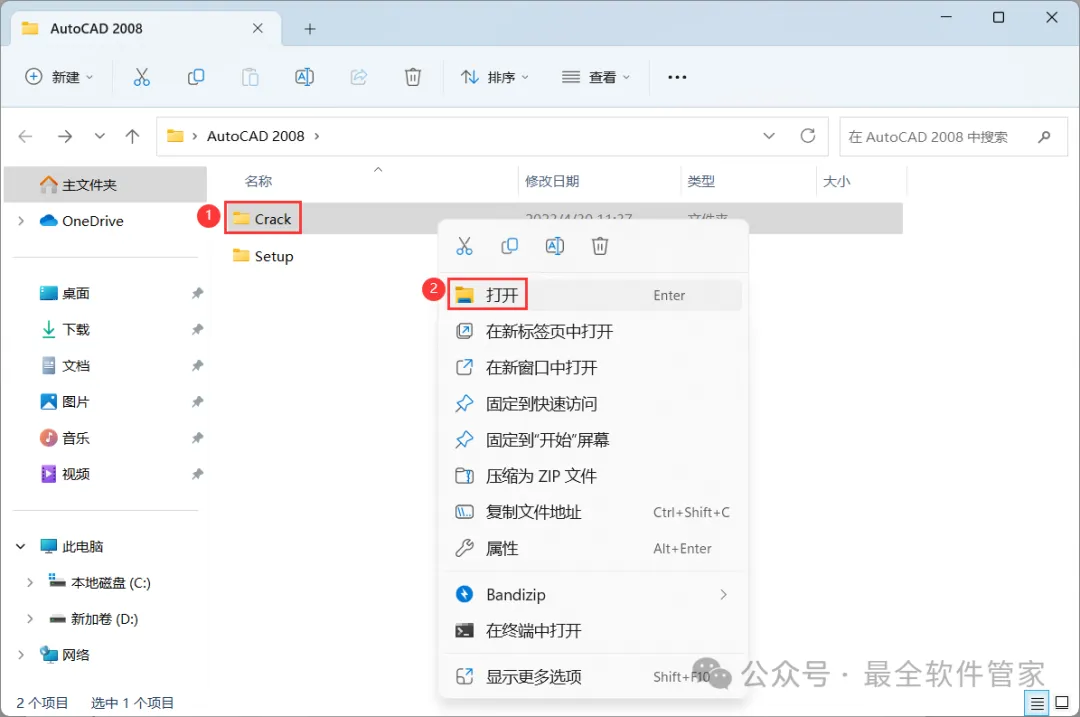
Task: Click the Delete icon in the context menu
Action: pyautogui.click(x=600, y=246)
